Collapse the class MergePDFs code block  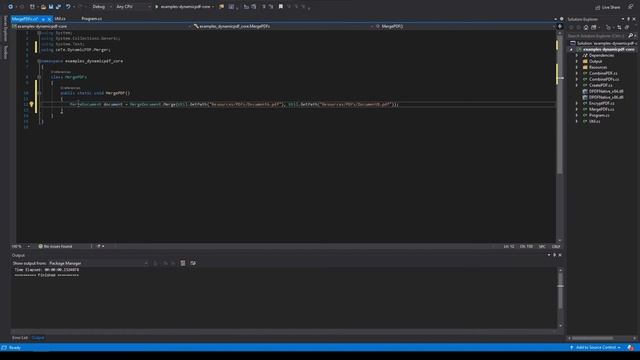(39, 77)
